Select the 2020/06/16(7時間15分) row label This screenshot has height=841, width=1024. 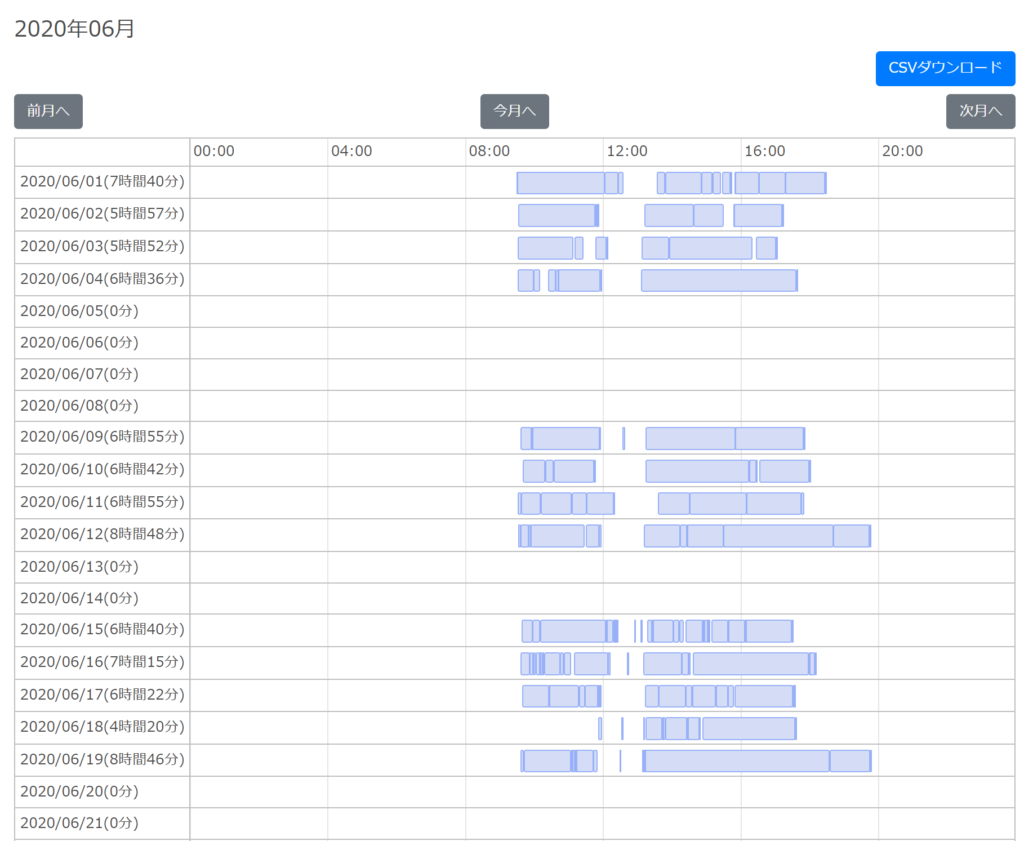103,663
